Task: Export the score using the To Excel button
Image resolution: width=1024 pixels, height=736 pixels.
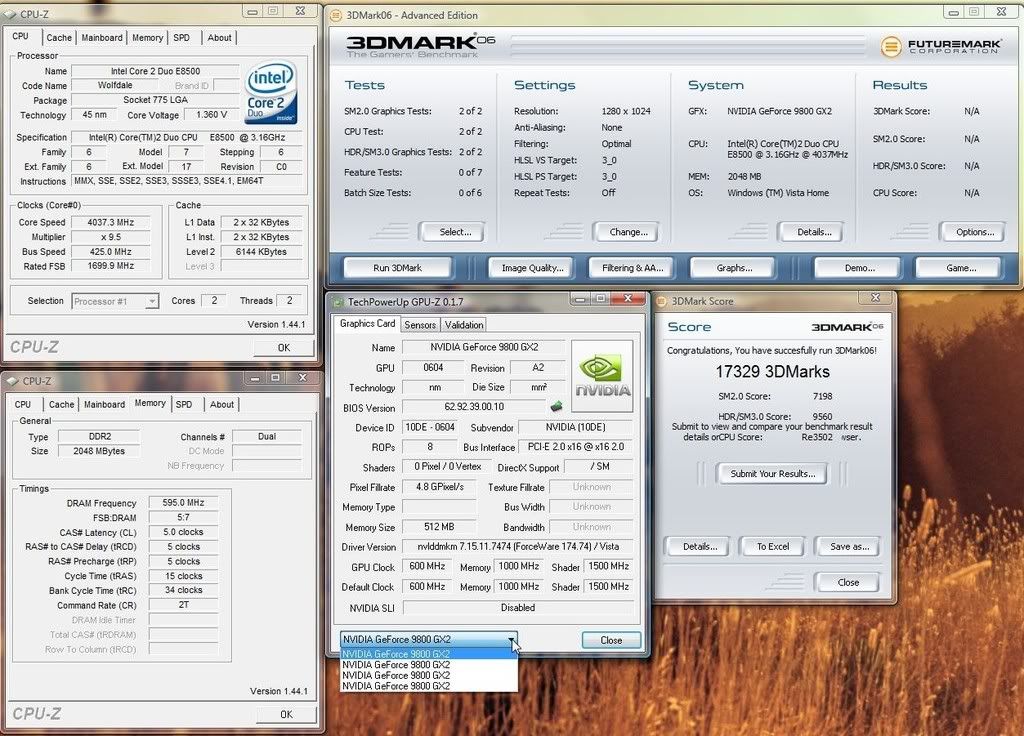Action: (x=772, y=546)
